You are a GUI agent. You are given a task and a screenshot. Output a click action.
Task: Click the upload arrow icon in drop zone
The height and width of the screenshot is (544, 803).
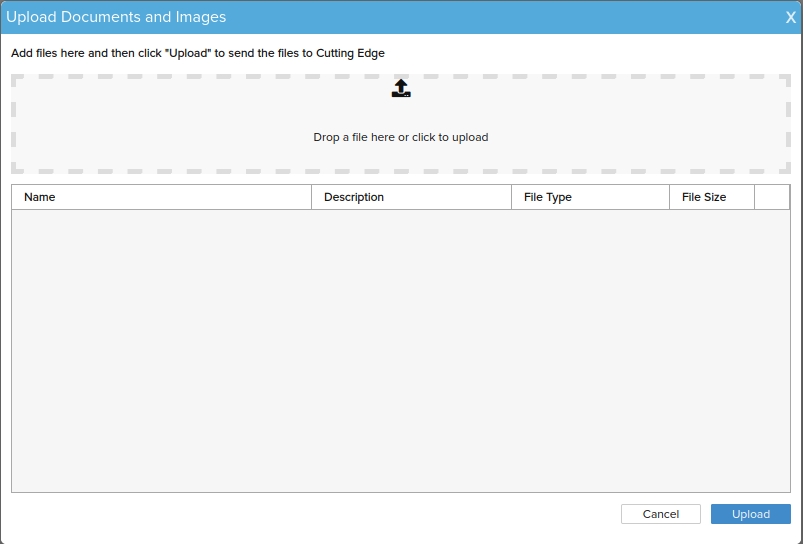tap(401, 88)
